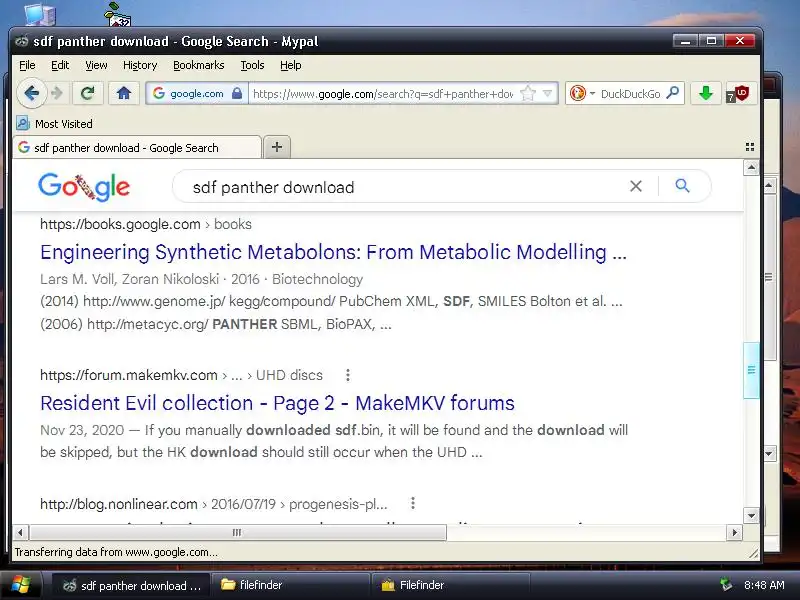Switch to Filefinder app taskbar item
The height and width of the screenshot is (600, 800).
(451, 585)
